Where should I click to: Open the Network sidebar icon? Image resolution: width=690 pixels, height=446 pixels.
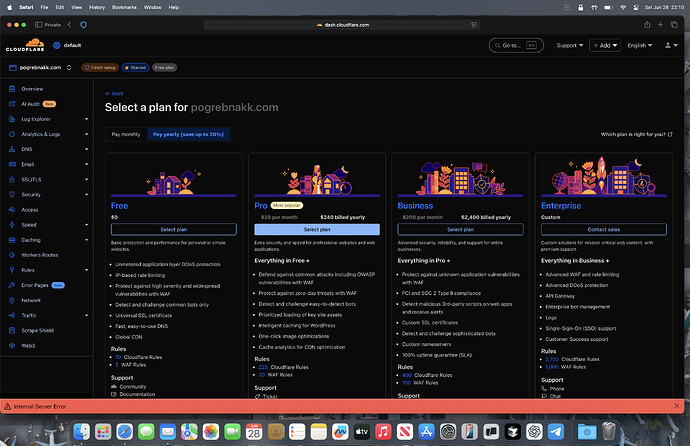pos(12,300)
